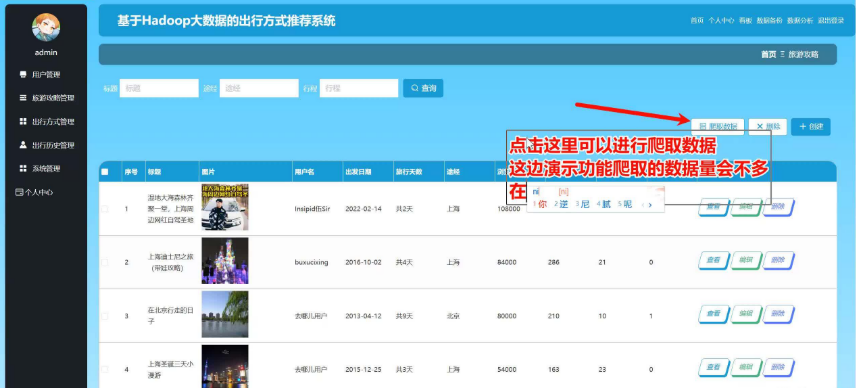Click 编辑 for the 2013-04-12 row

746,314
